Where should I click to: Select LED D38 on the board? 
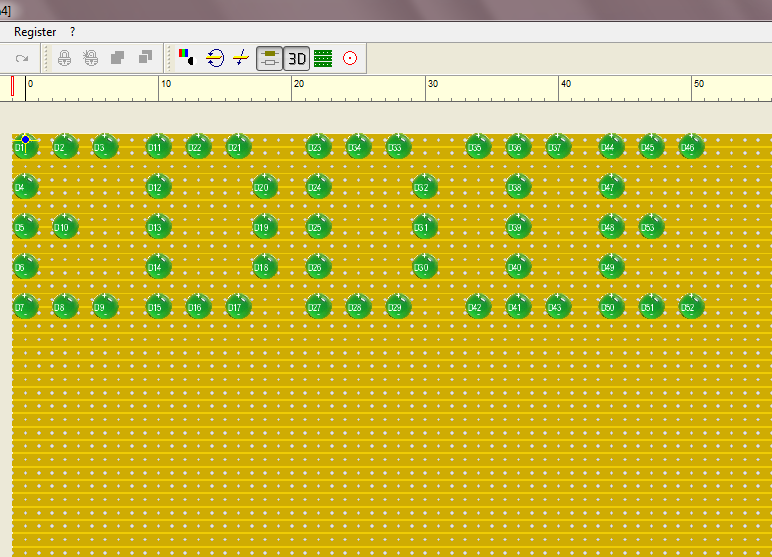click(518, 186)
